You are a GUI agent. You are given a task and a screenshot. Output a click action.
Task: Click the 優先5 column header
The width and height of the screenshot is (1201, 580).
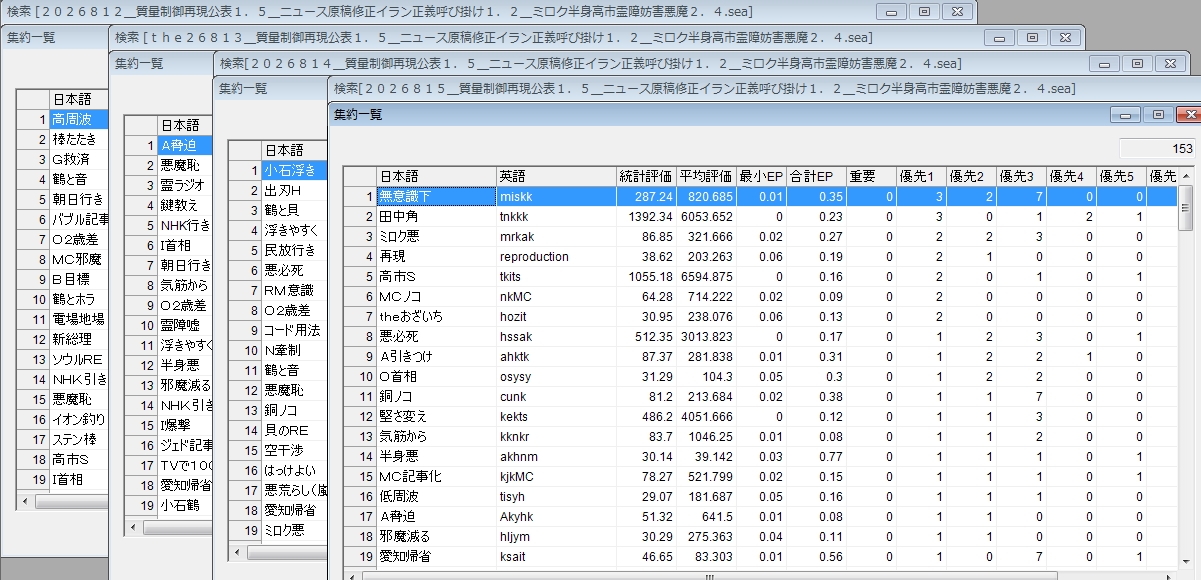pyautogui.click(x=1120, y=176)
